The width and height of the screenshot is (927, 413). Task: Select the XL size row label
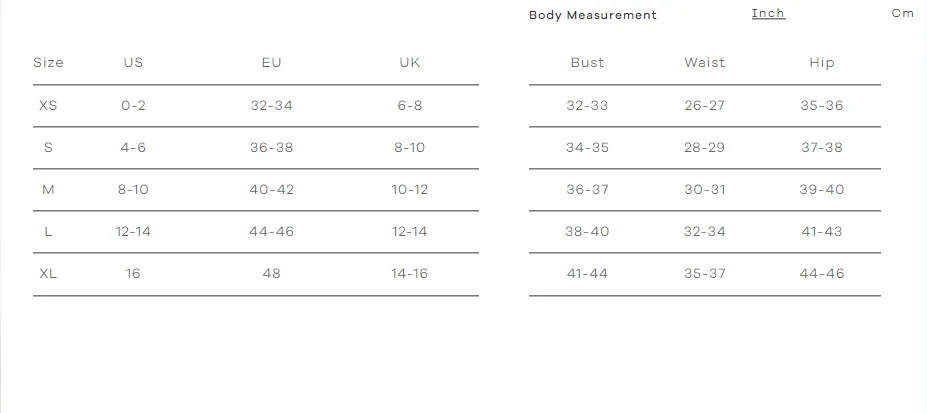coord(48,273)
